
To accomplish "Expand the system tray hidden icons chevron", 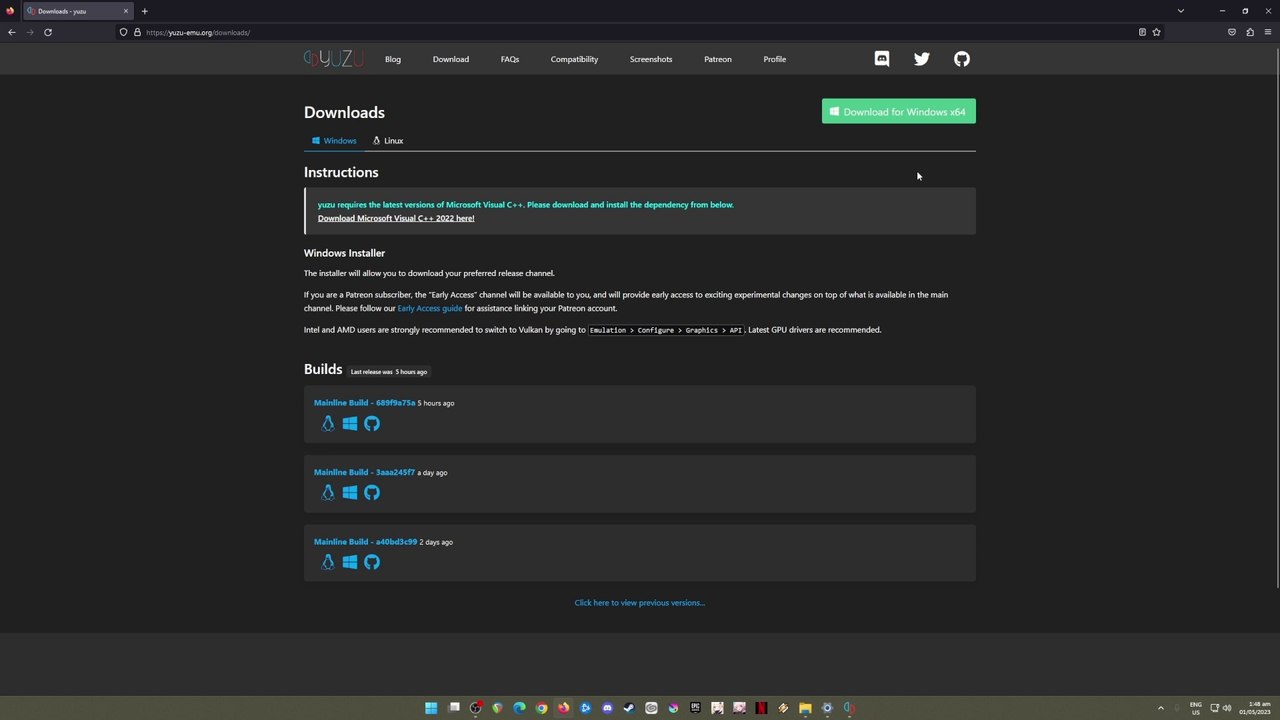I will pyautogui.click(x=1161, y=708).
